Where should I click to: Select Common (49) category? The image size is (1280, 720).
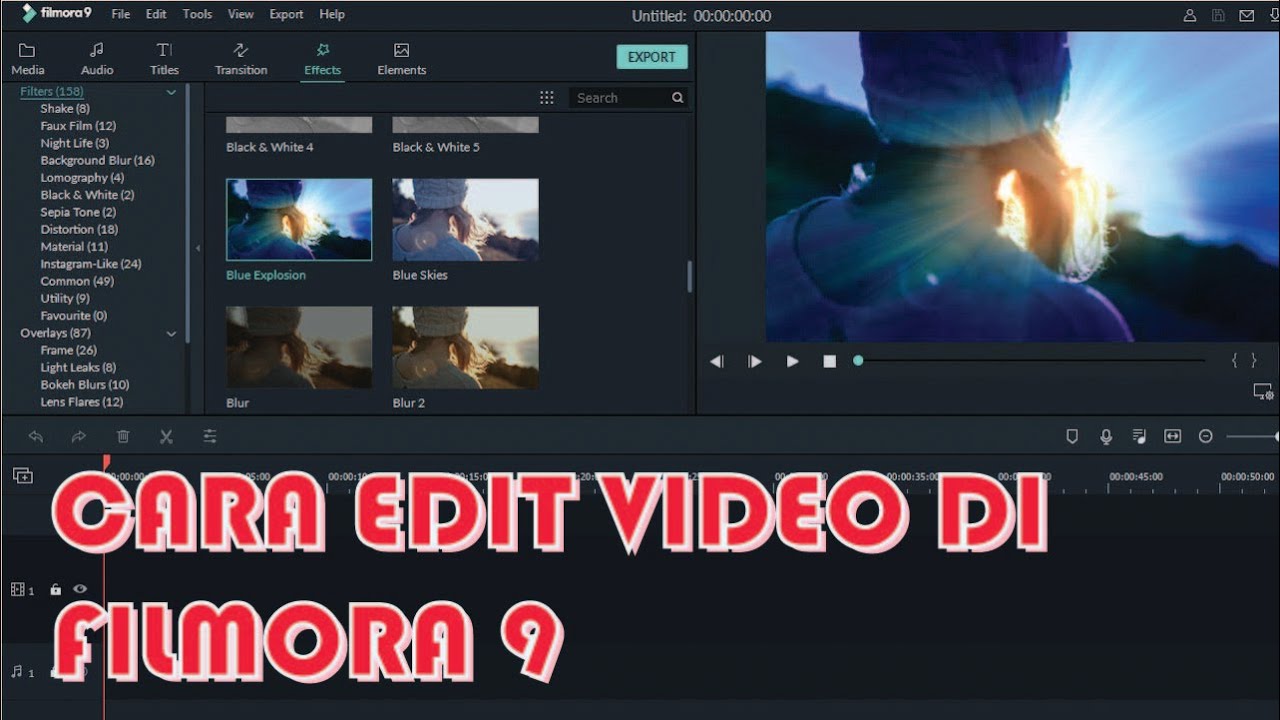[77, 281]
